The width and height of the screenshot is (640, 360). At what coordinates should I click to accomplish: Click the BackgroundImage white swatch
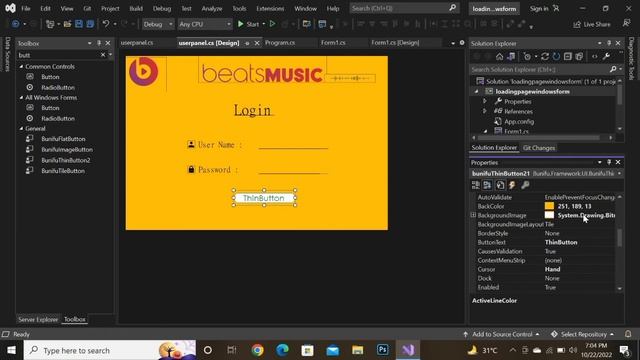549,215
